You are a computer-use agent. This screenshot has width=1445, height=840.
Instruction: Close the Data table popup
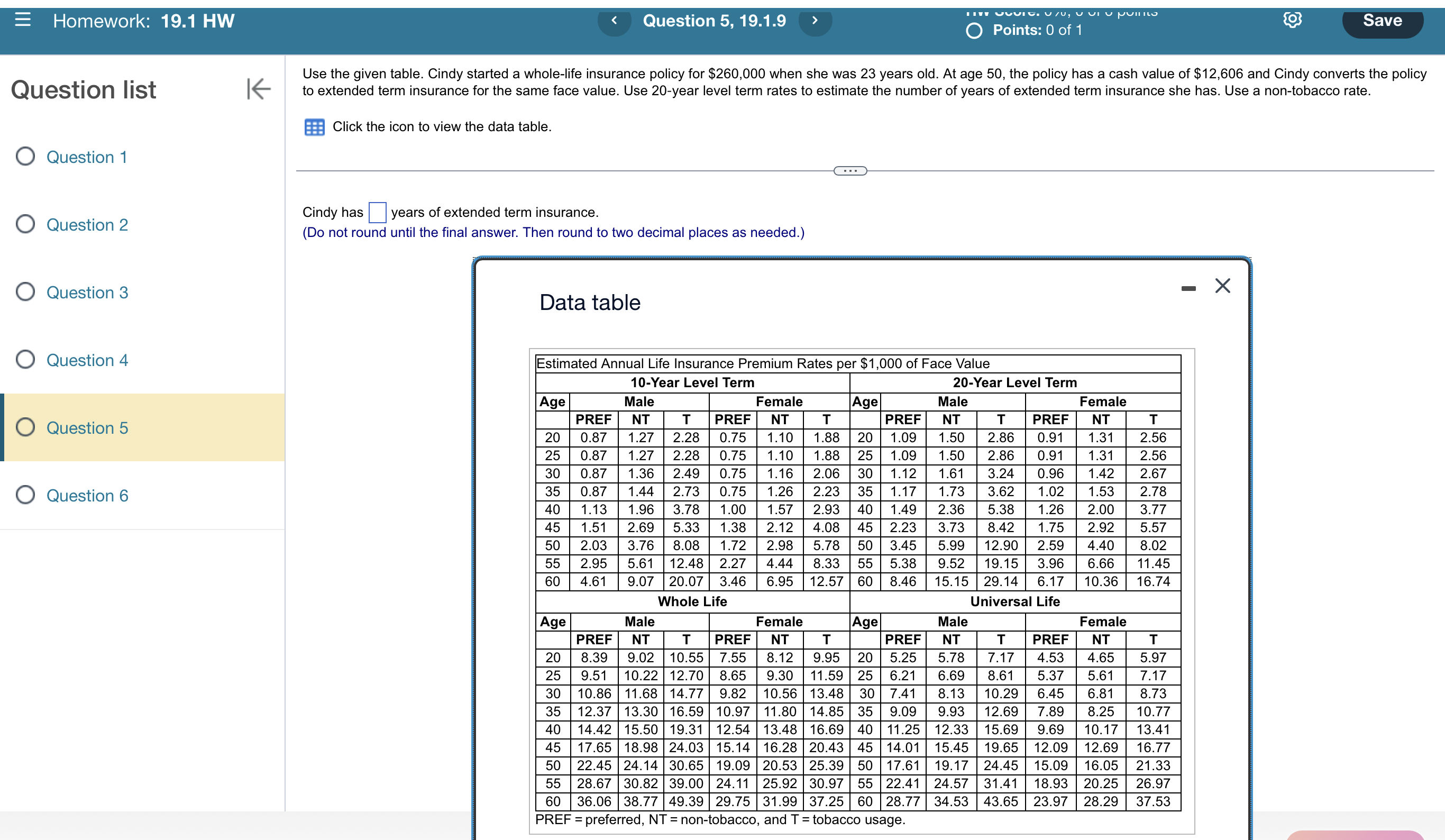[x=1222, y=286]
